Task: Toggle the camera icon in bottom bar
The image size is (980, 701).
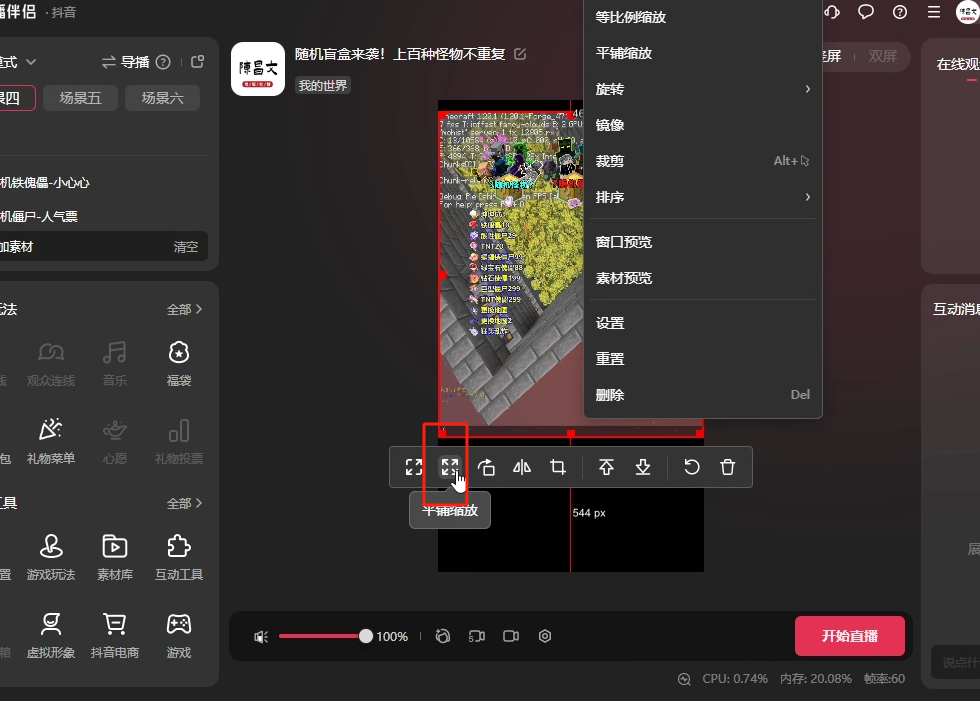Action: [511, 636]
